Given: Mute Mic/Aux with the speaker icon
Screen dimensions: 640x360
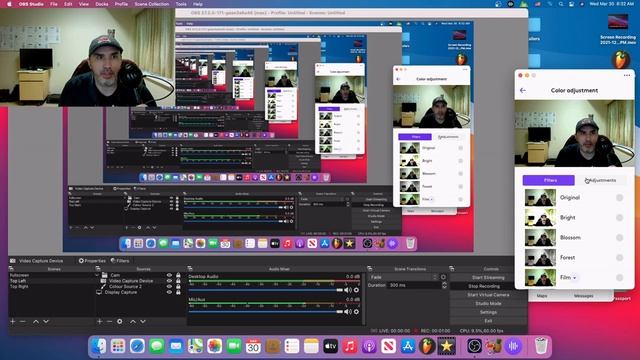Looking at the screenshot, I should pyautogui.click(x=348, y=312).
